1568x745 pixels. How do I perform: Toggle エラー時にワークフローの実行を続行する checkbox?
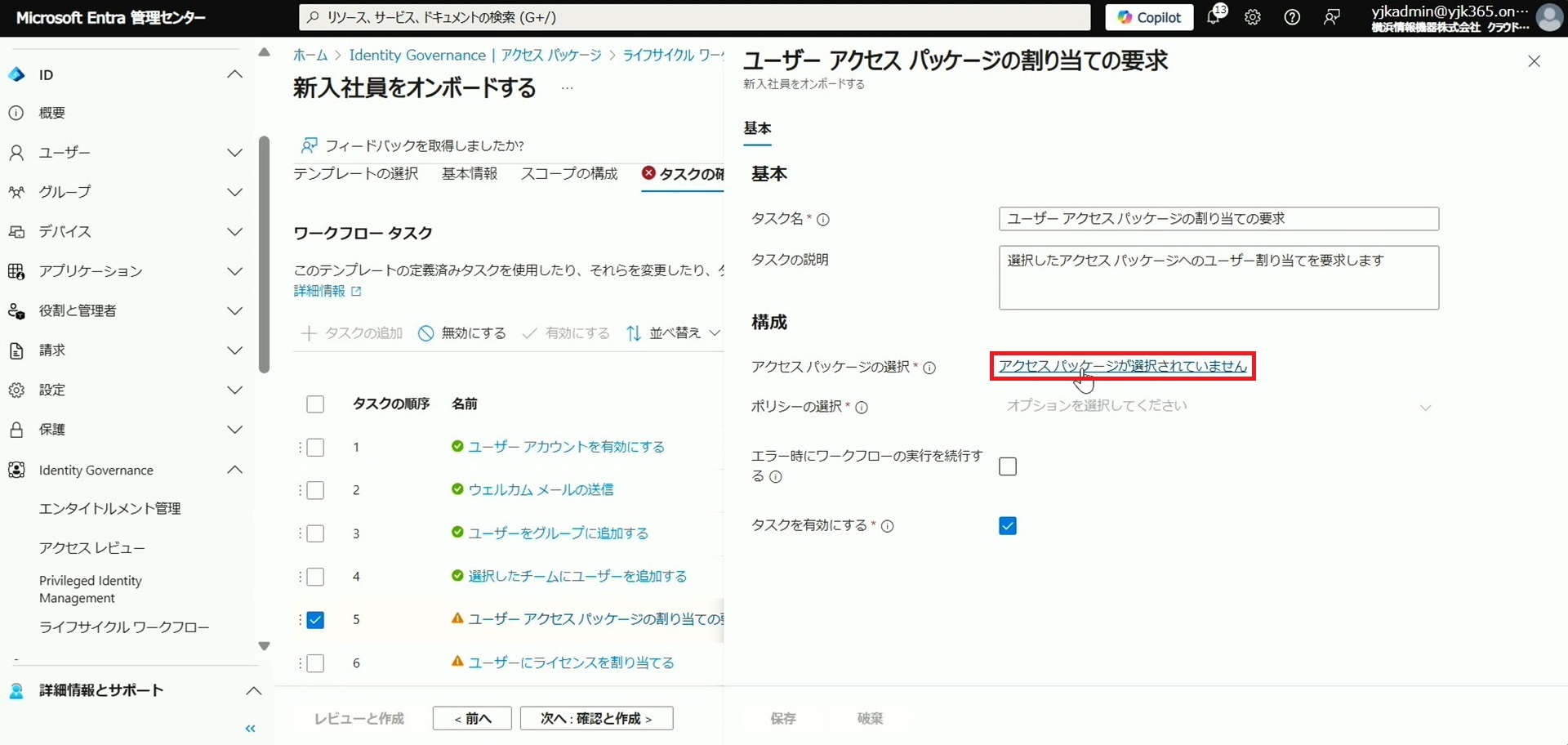[1008, 466]
